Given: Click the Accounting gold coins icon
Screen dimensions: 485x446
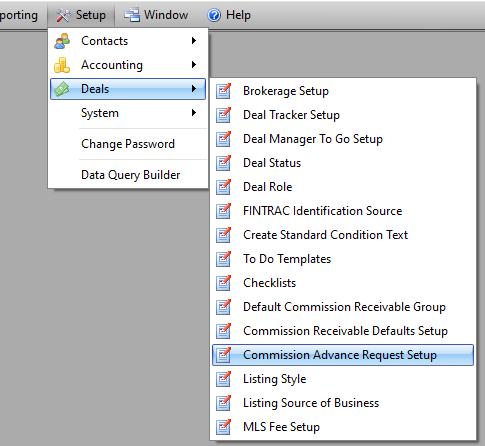Looking at the screenshot, I should point(62,65).
